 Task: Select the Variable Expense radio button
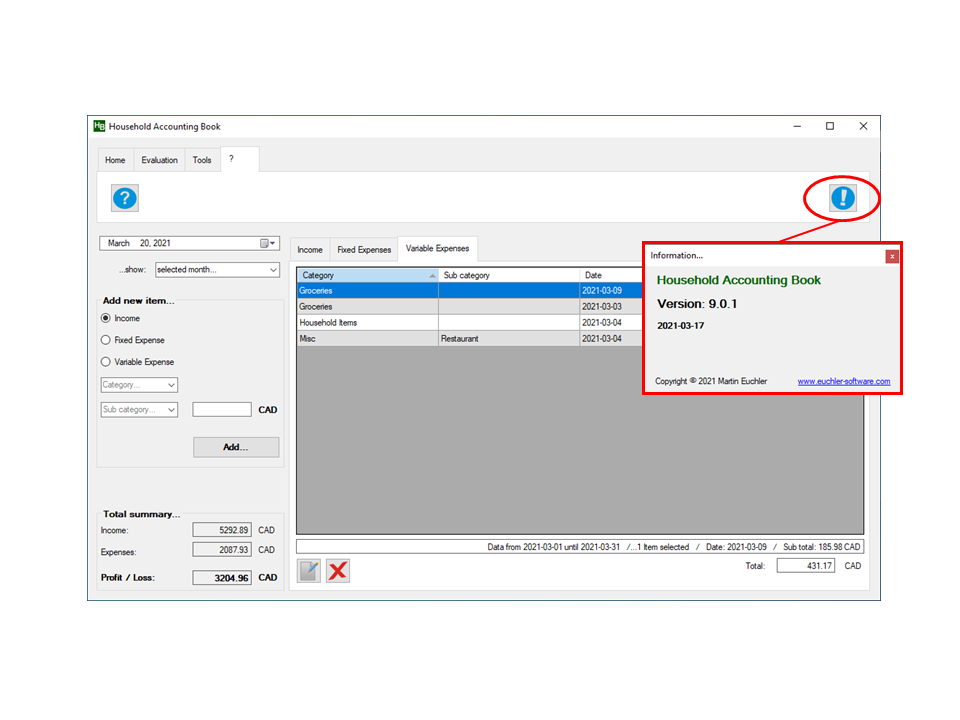click(x=106, y=362)
